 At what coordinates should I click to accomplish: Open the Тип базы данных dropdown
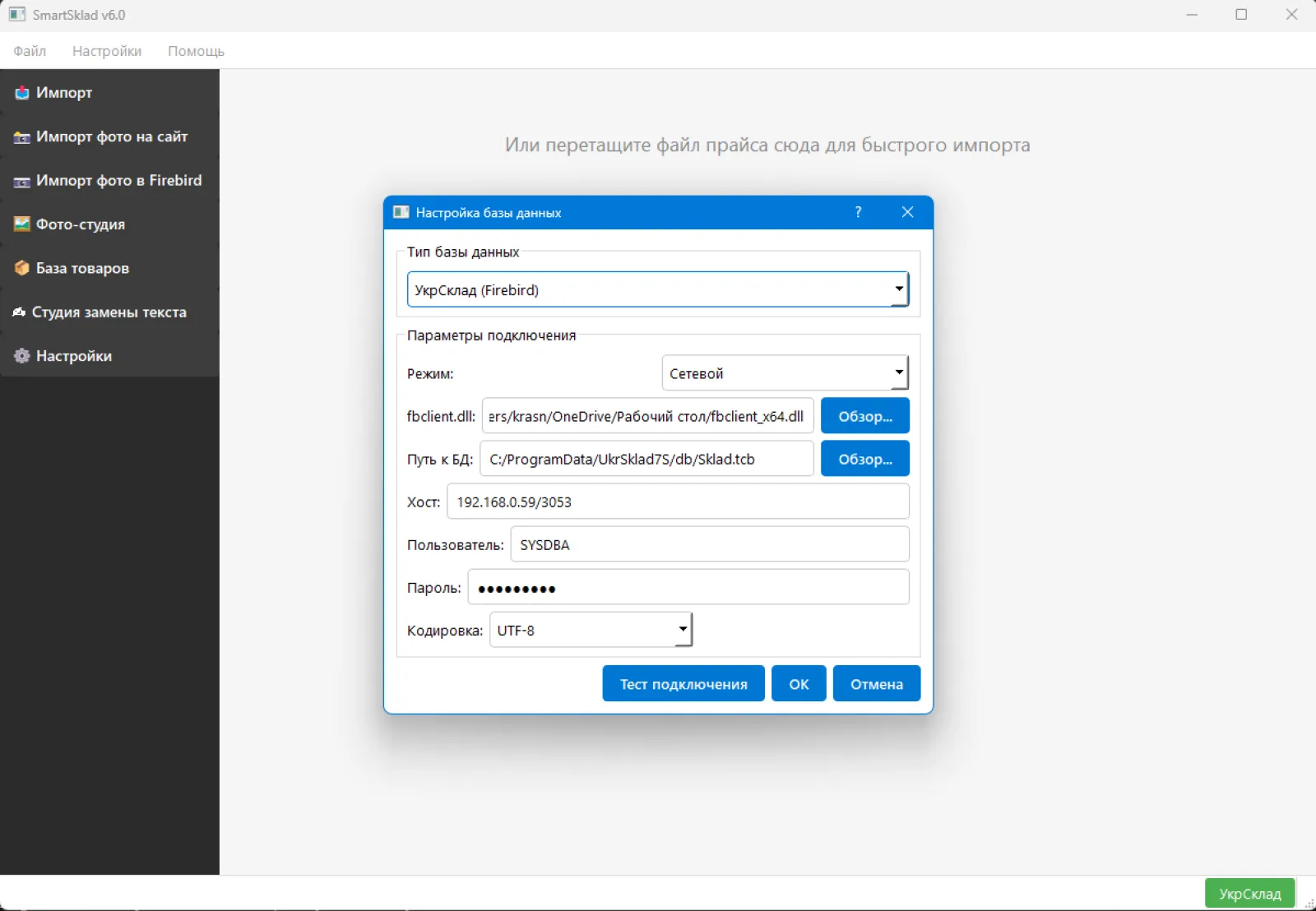pyautogui.click(x=658, y=289)
